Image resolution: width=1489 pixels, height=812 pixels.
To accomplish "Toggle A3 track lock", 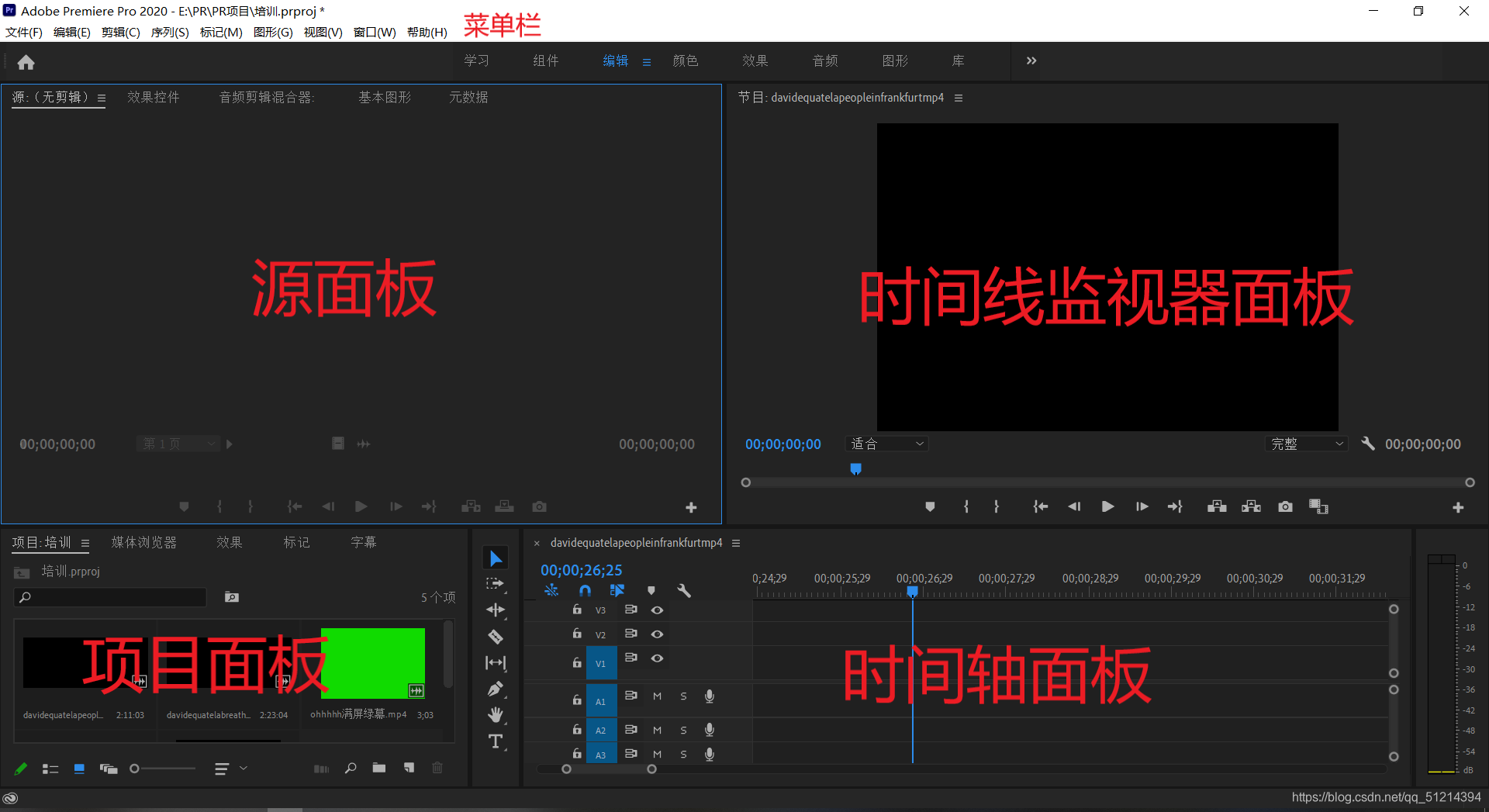I will click(x=577, y=753).
